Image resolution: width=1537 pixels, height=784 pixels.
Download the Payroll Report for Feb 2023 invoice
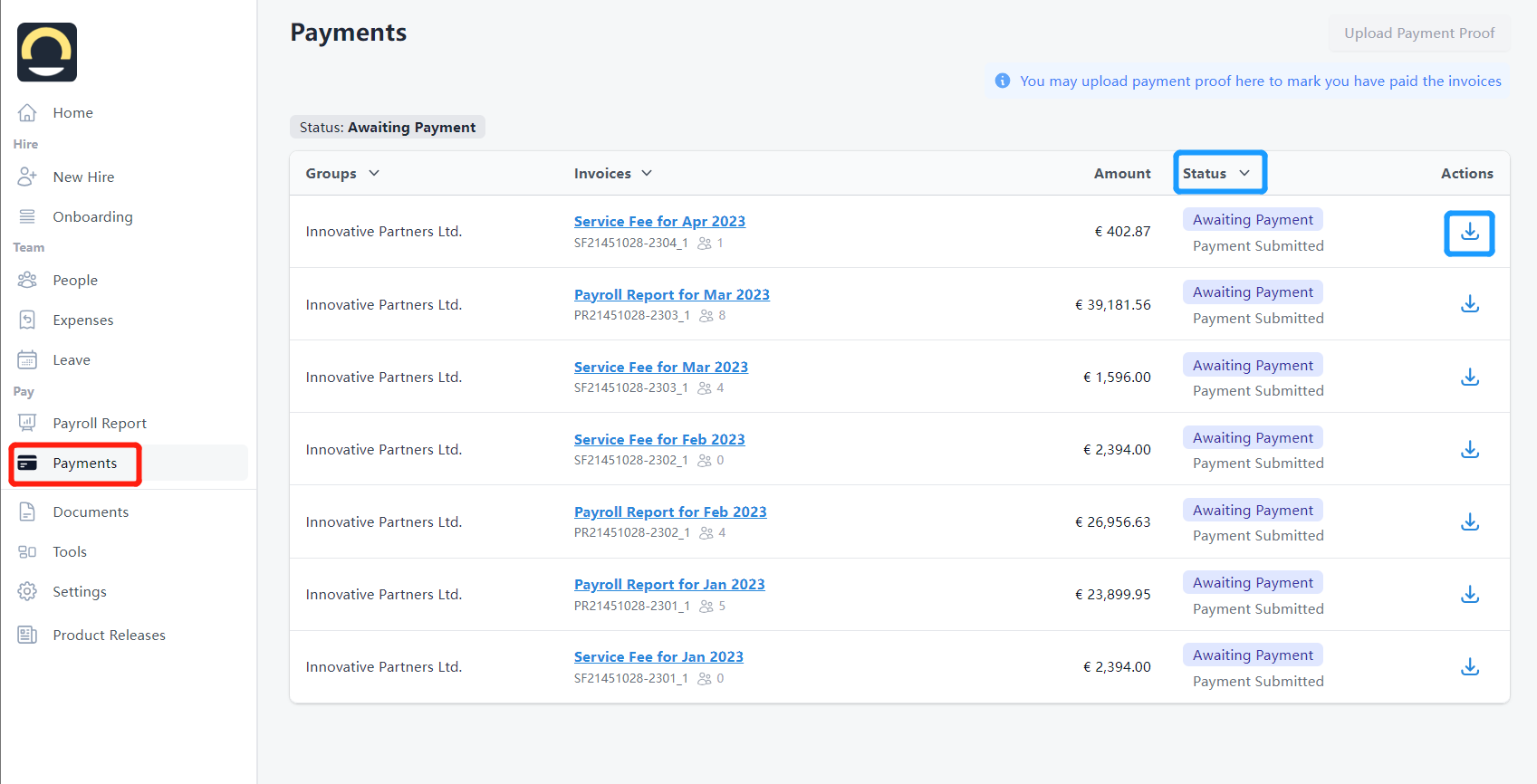pos(1469,522)
